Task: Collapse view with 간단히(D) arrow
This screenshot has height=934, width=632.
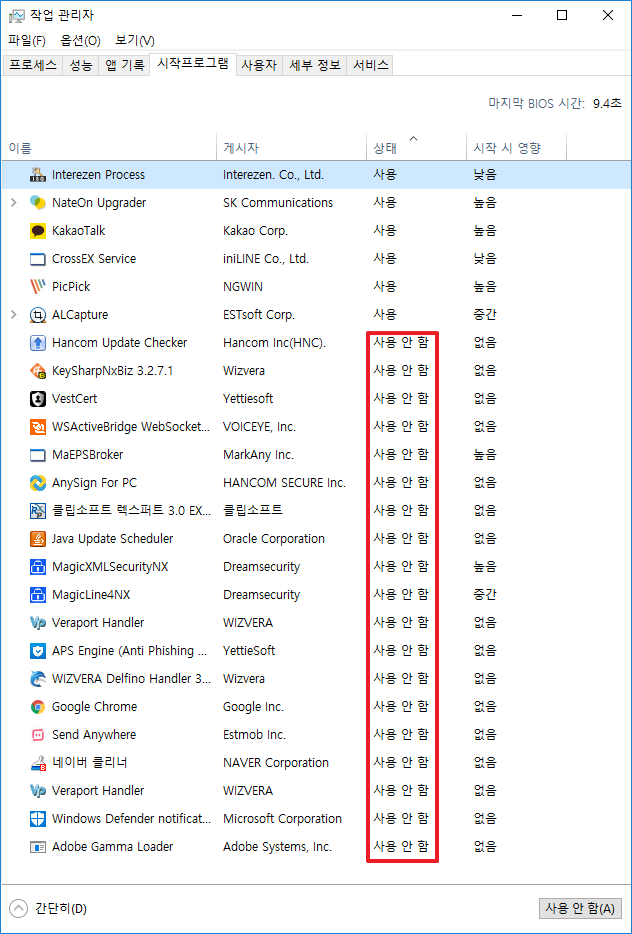Action: (x=19, y=908)
